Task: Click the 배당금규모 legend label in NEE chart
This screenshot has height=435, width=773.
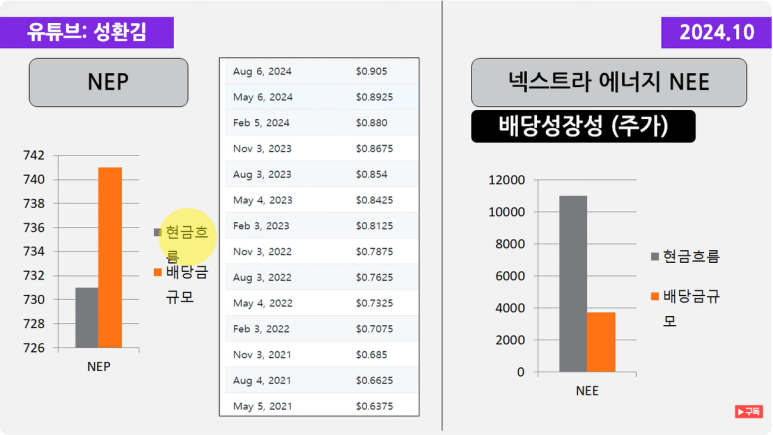Action: pos(691,308)
